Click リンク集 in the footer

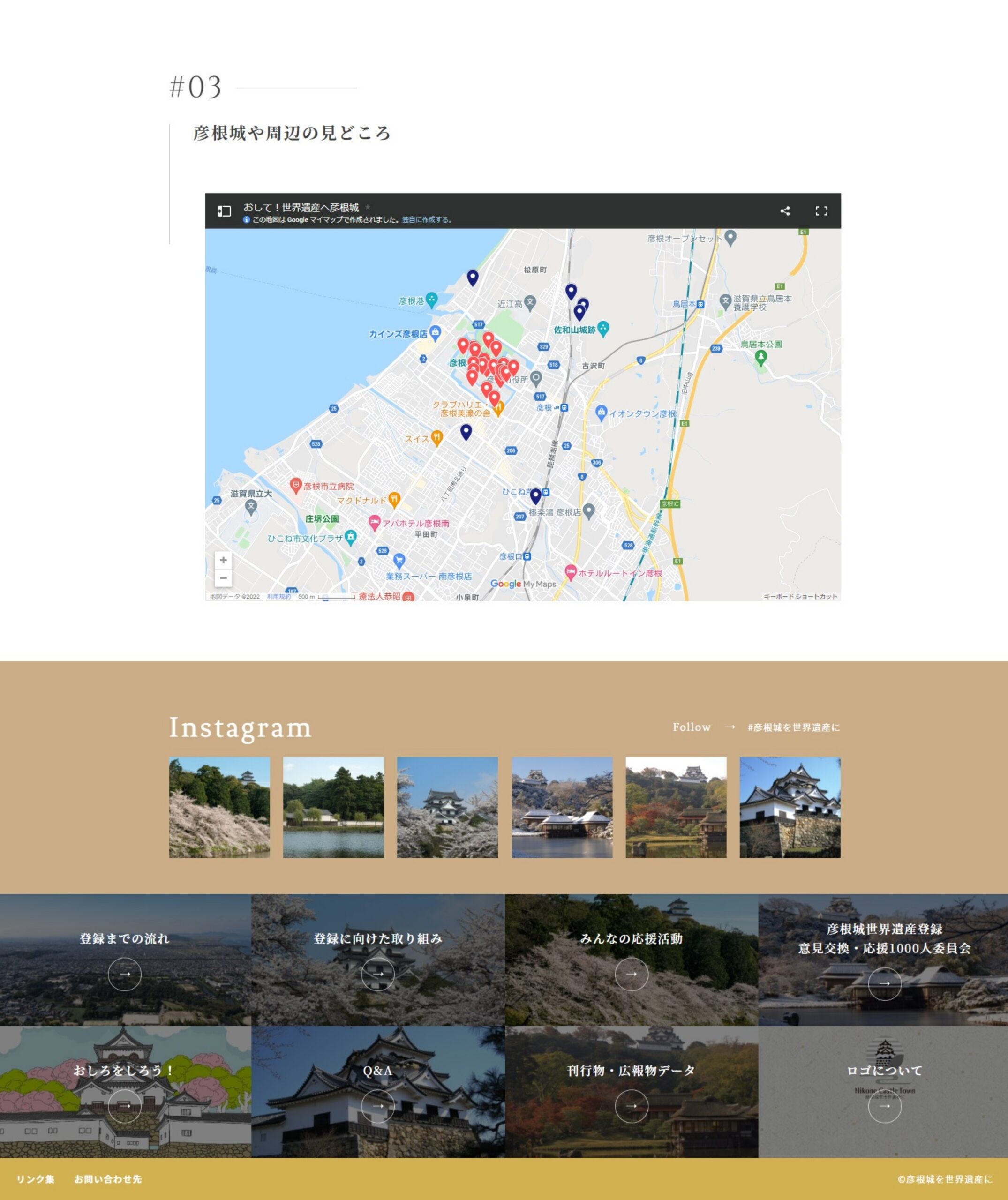pos(36,1179)
